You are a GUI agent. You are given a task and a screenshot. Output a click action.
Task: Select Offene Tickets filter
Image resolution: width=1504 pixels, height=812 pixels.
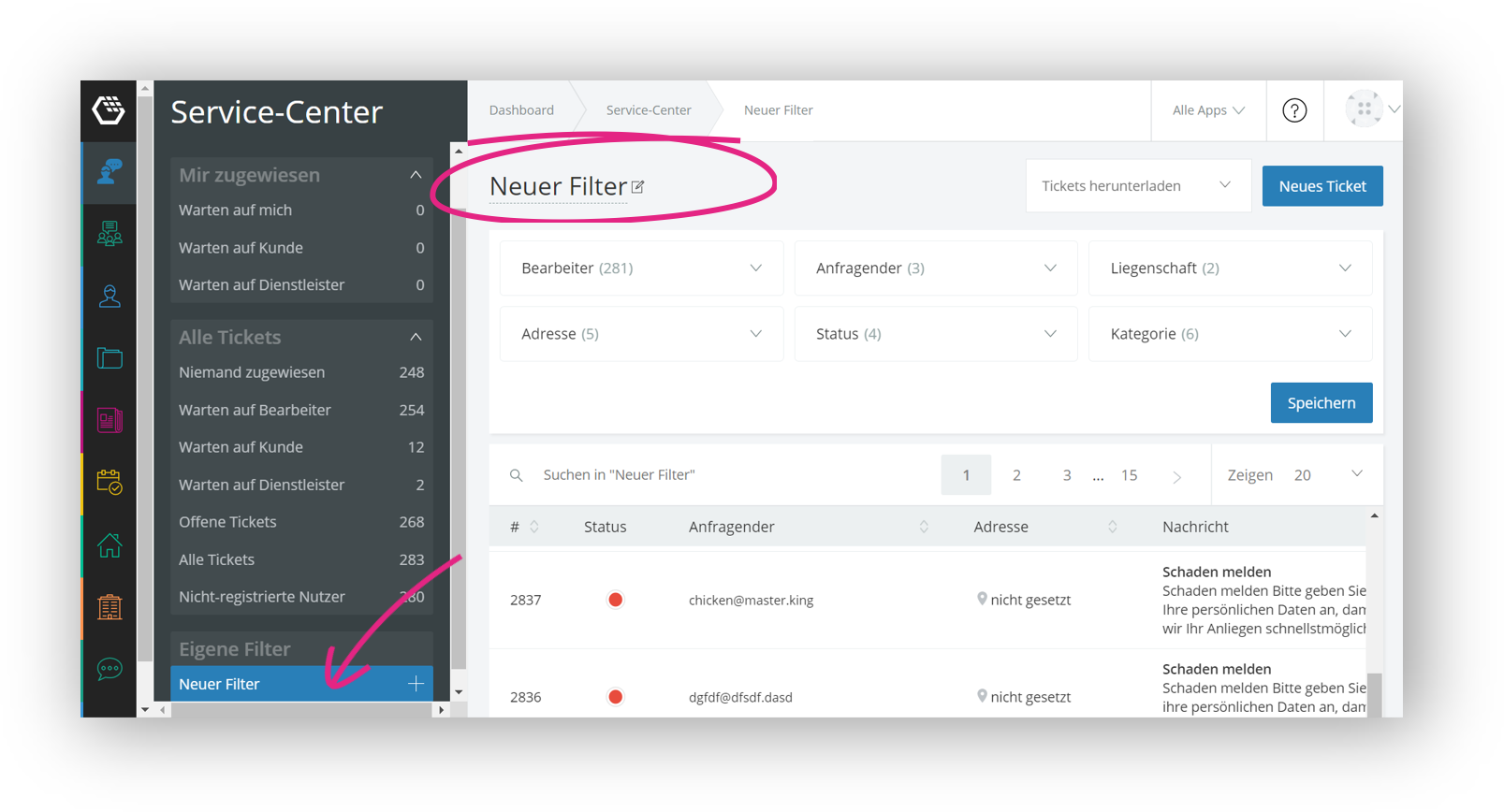[x=301, y=522]
